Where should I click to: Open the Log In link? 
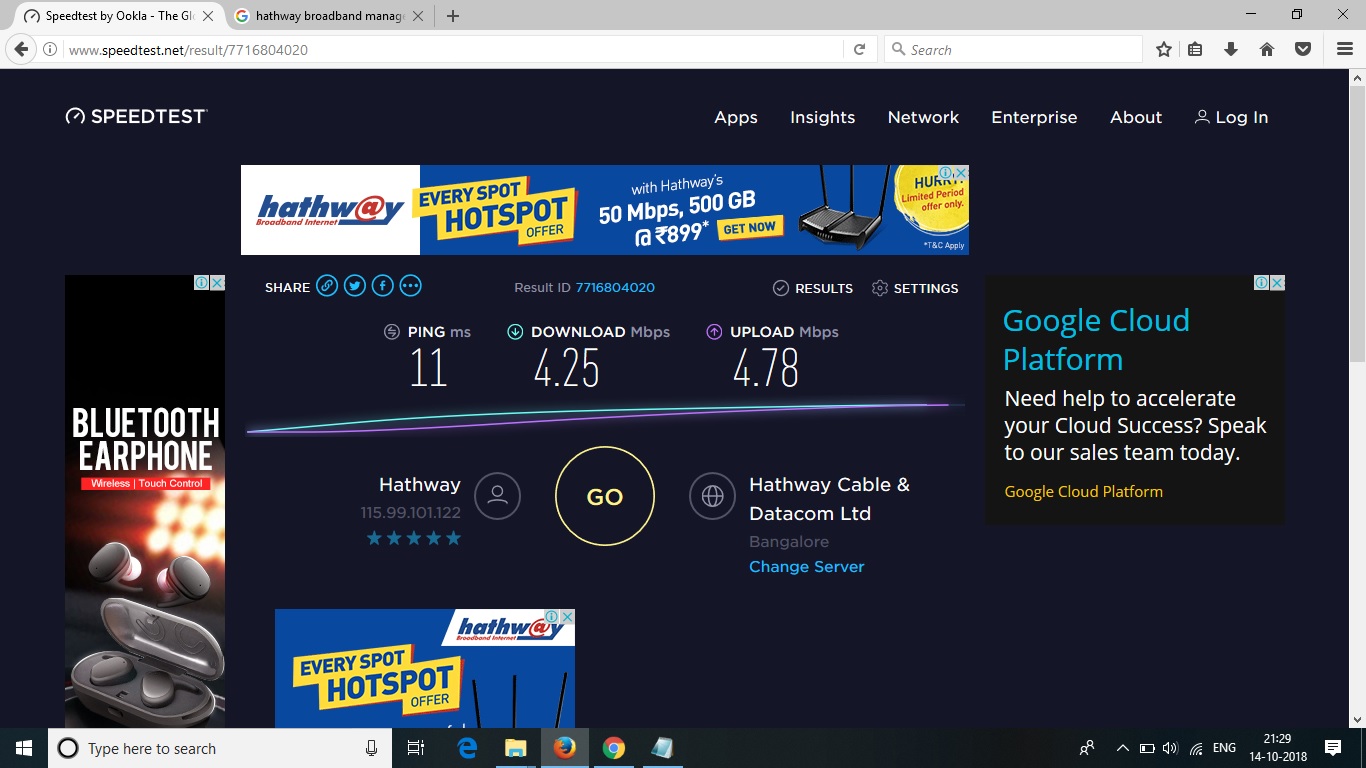coord(1231,117)
